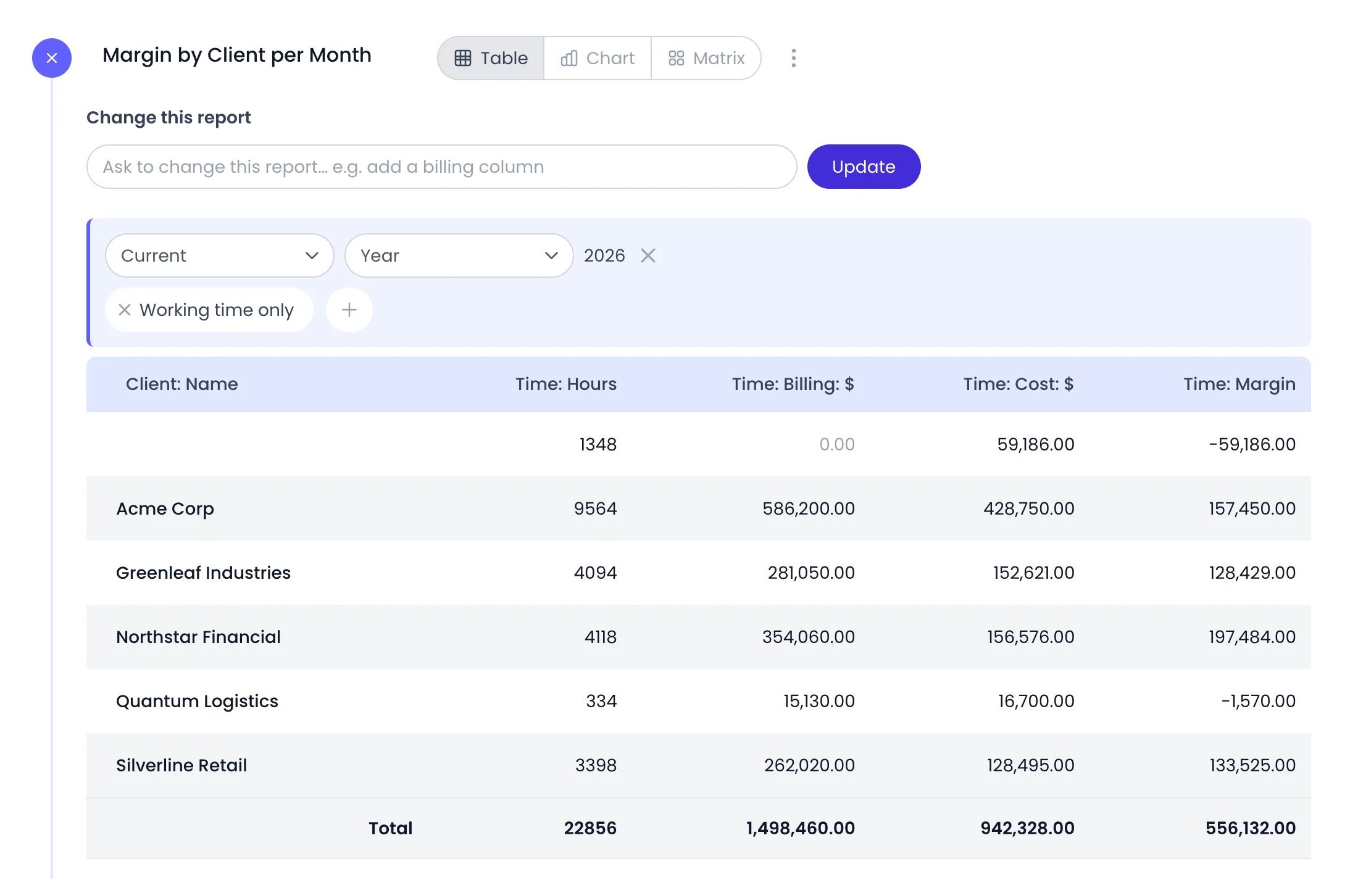Click Northstar Financial hours value 4118
1358x896 pixels.
point(601,637)
